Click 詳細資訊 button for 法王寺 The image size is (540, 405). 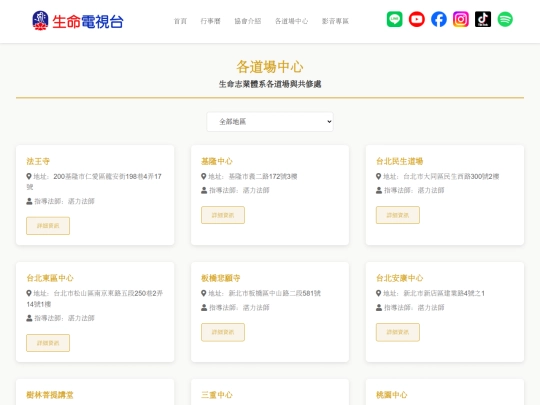click(x=48, y=226)
